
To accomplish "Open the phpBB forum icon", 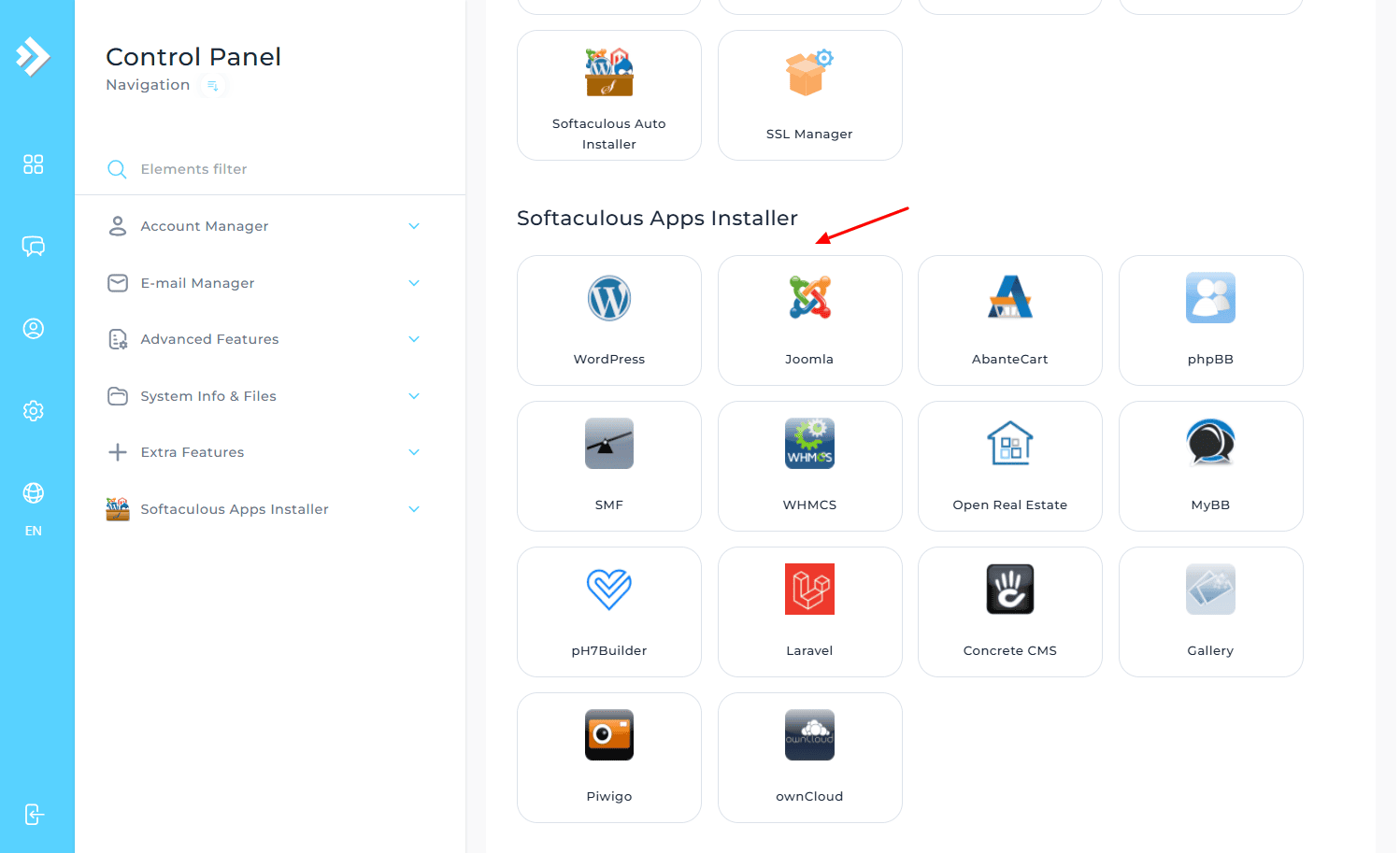I will [1210, 298].
